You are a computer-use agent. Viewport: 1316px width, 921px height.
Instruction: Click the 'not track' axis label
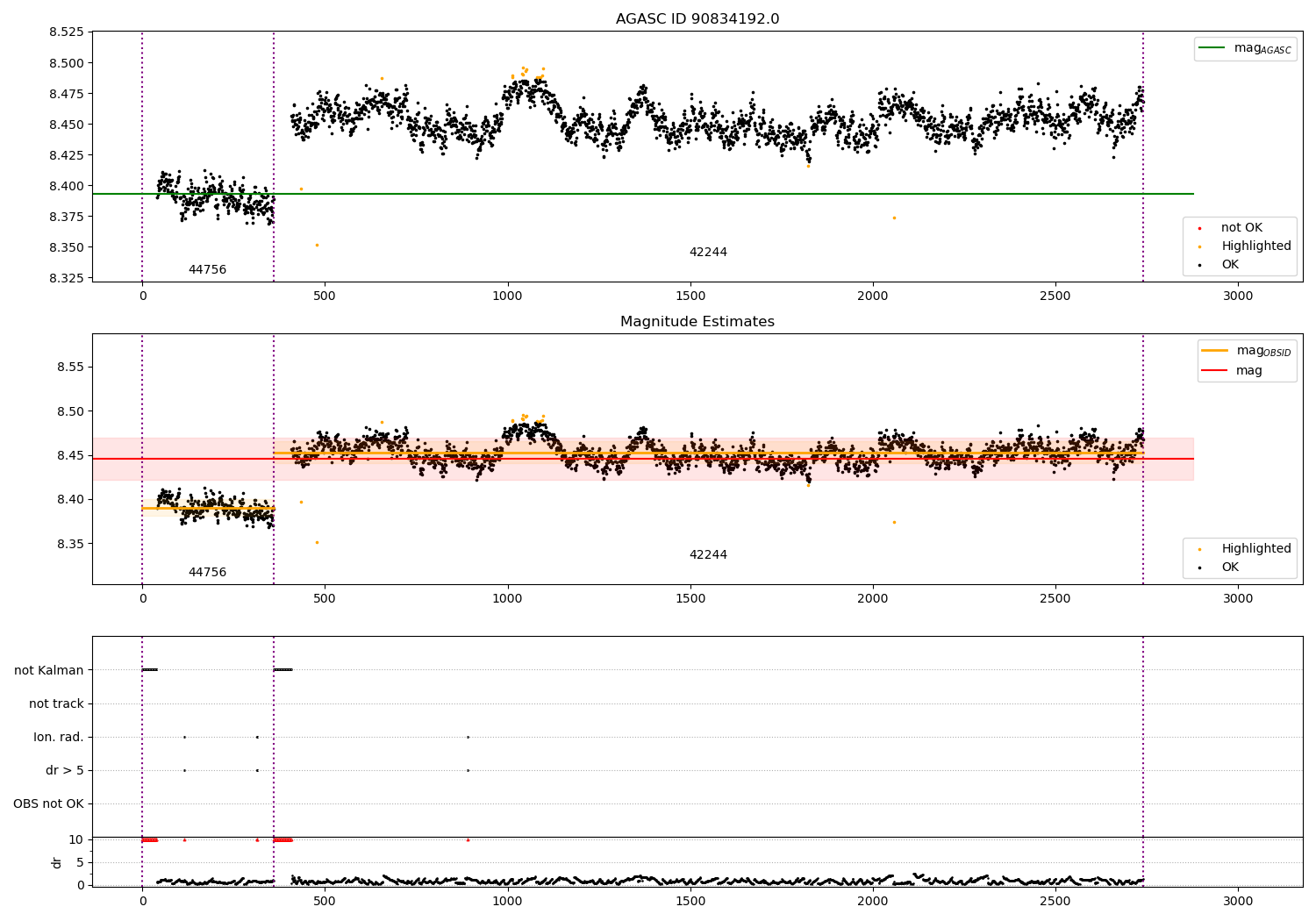56,704
